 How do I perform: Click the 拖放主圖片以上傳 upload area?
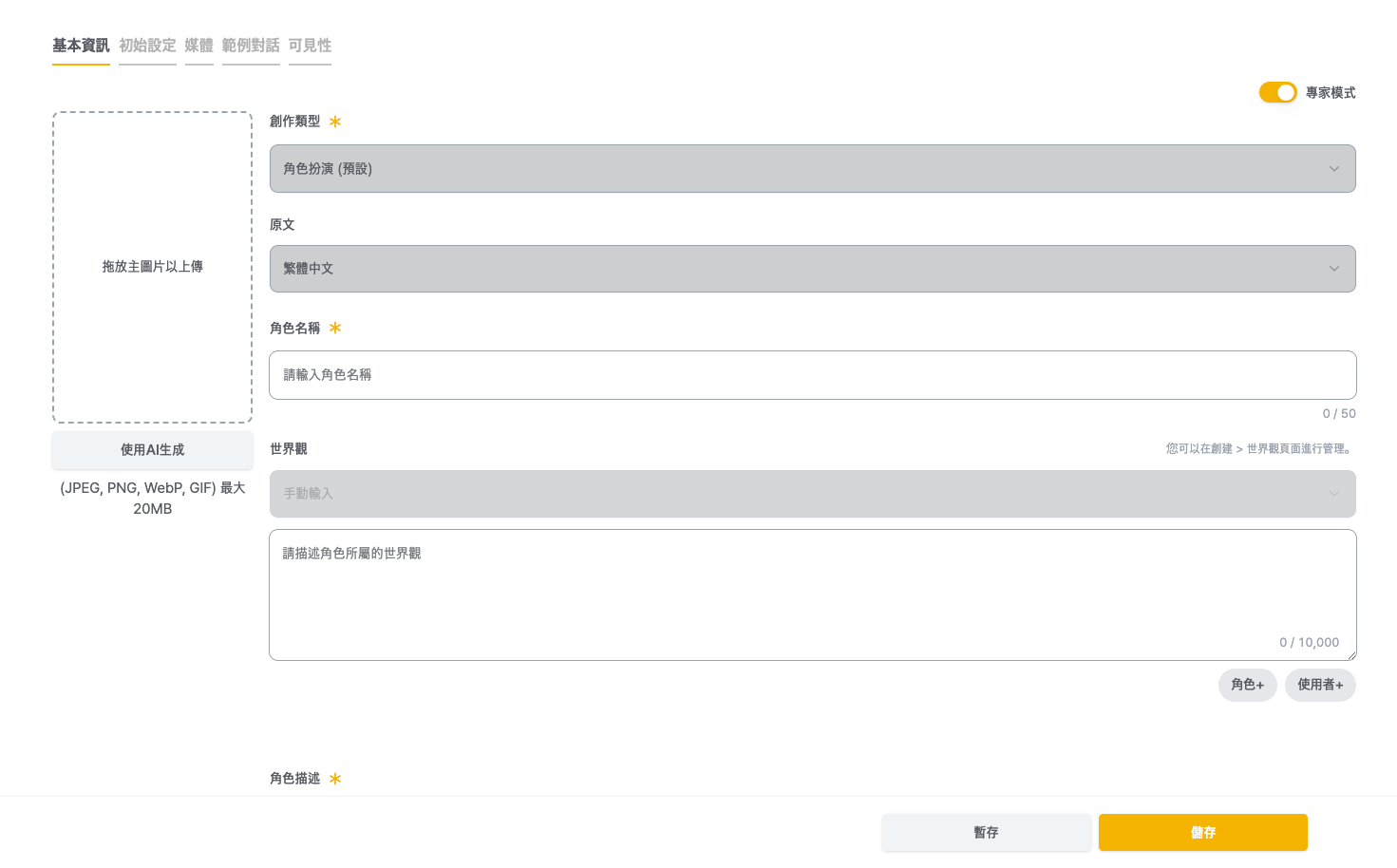(152, 267)
